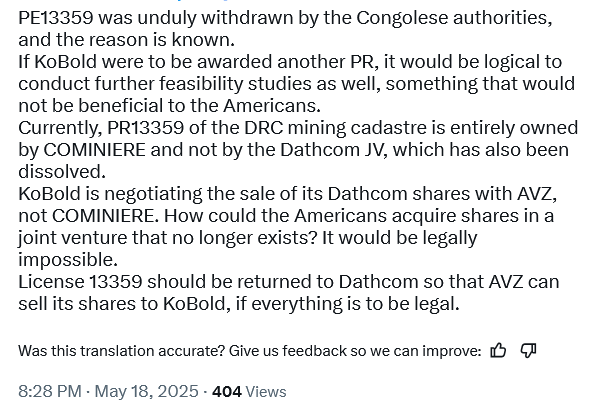Click the May 18, 2025 date
The width and height of the screenshot is (598, 408).
point(146,392)
